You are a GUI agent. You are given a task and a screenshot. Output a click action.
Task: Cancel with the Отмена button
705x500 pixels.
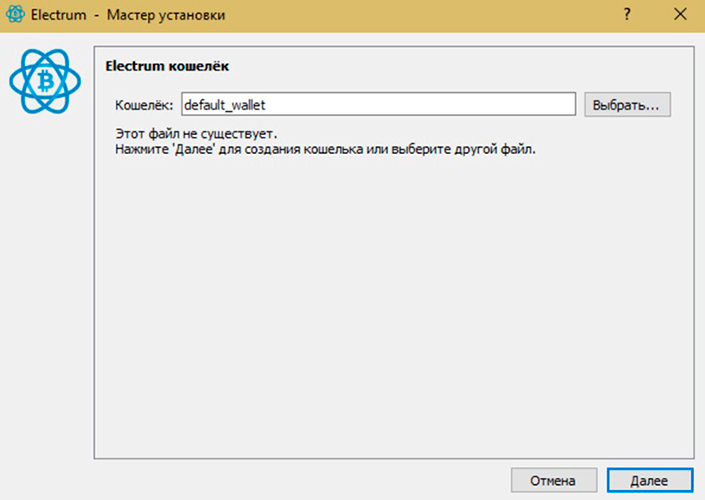tap(554, 480)
